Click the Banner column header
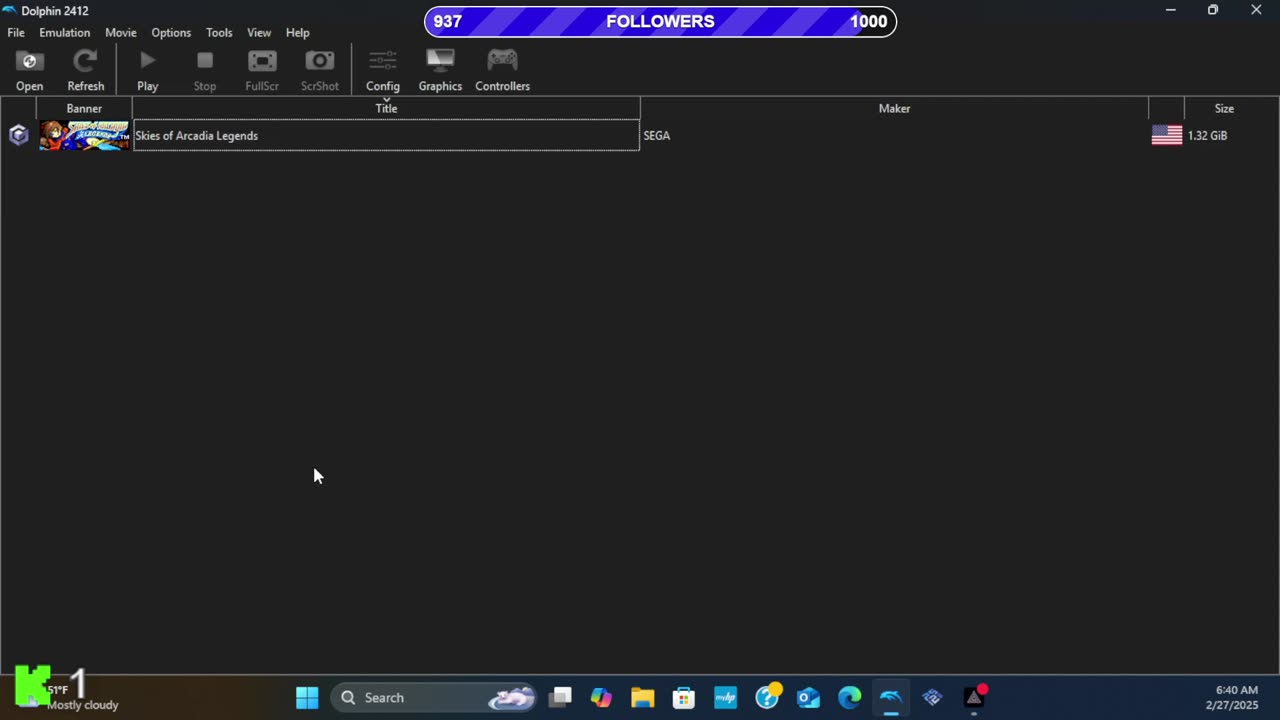 [84, 108]
